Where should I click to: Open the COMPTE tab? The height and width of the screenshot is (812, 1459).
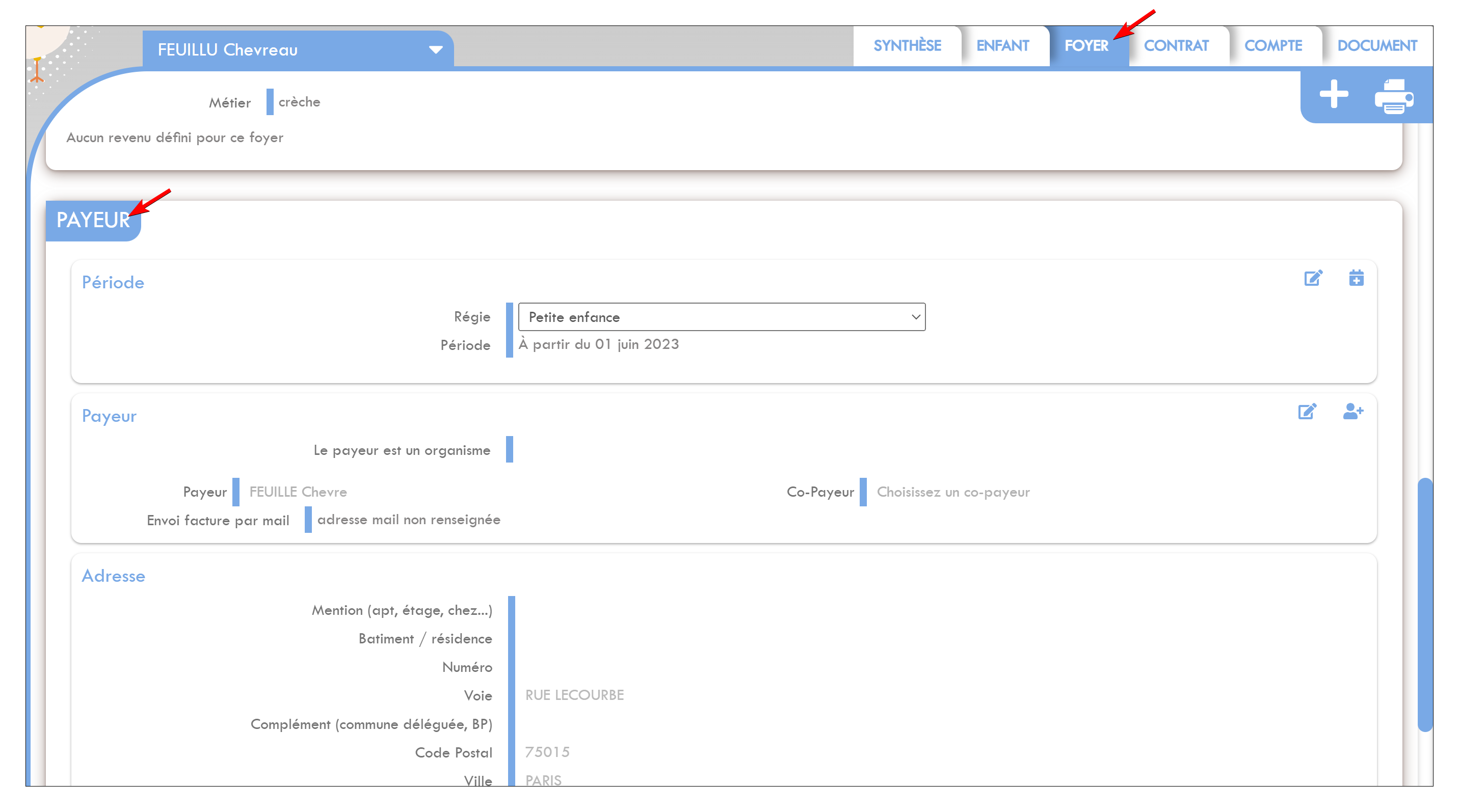point(1272,46)
